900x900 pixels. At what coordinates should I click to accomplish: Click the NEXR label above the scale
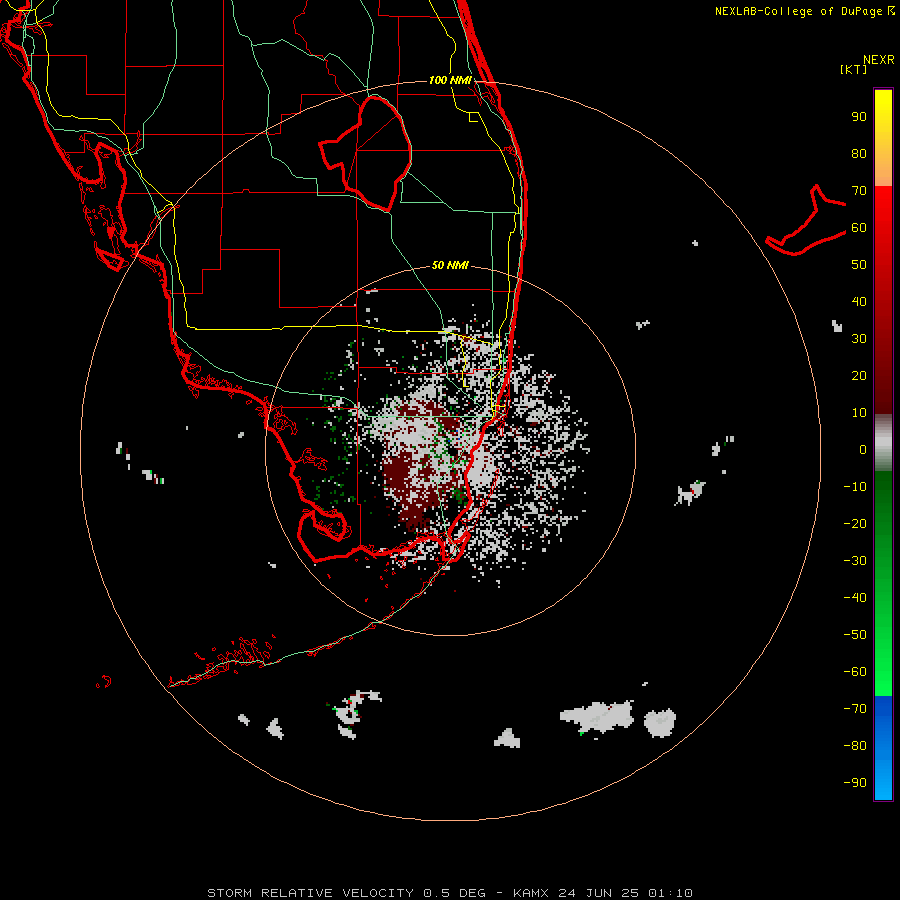tap(879, 60)
